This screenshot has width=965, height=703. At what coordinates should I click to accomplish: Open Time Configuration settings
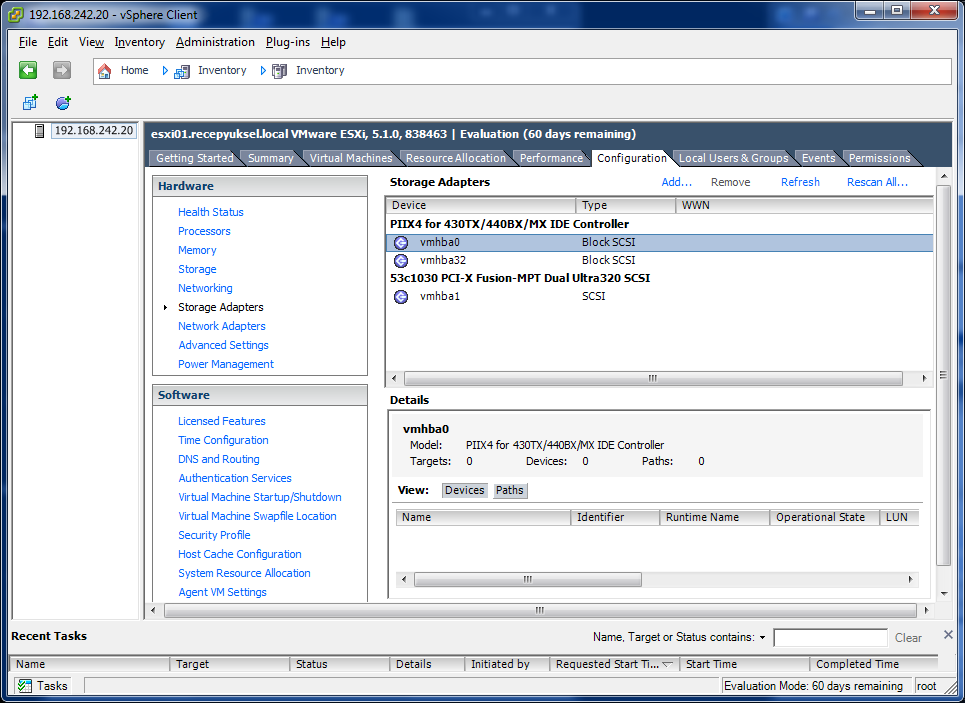(x=223, y=441)
